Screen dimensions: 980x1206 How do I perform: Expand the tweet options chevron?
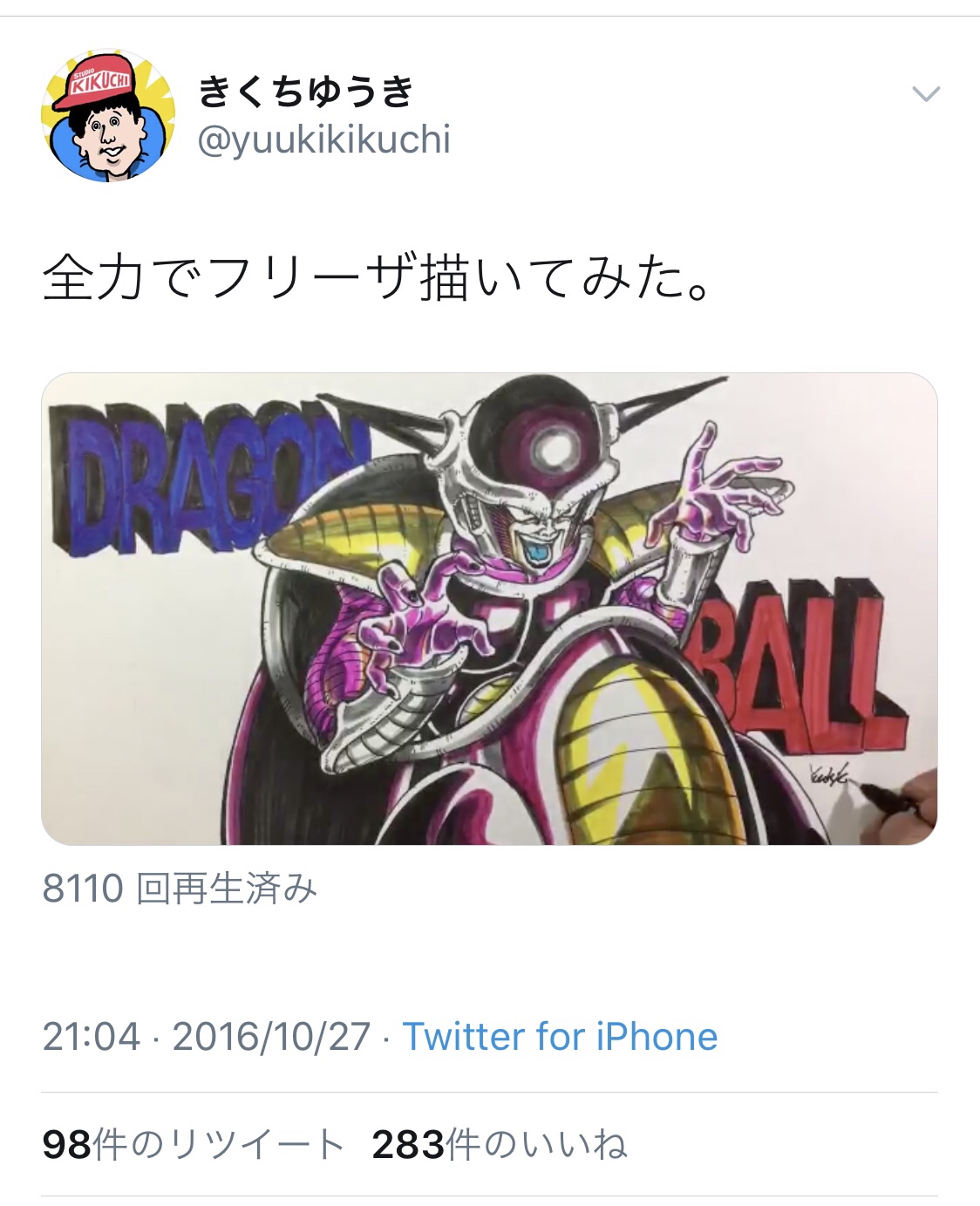[925, 93]
